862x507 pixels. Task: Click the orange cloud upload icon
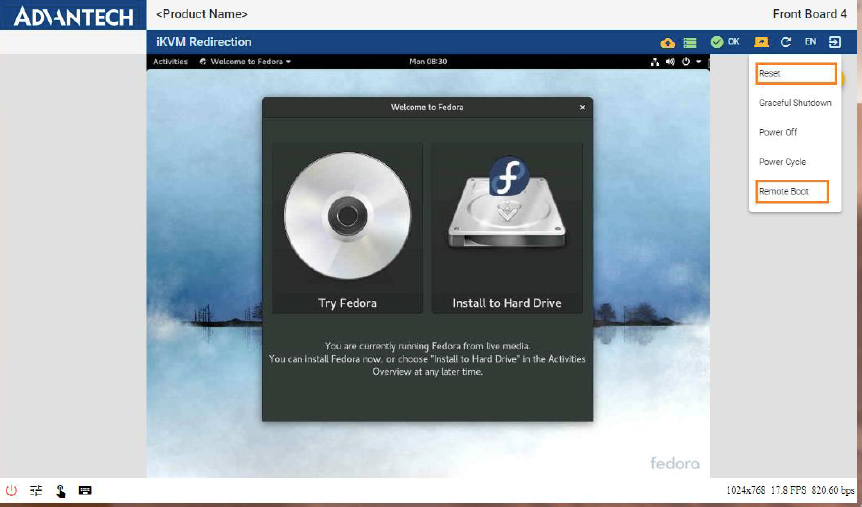coord(667,42)
